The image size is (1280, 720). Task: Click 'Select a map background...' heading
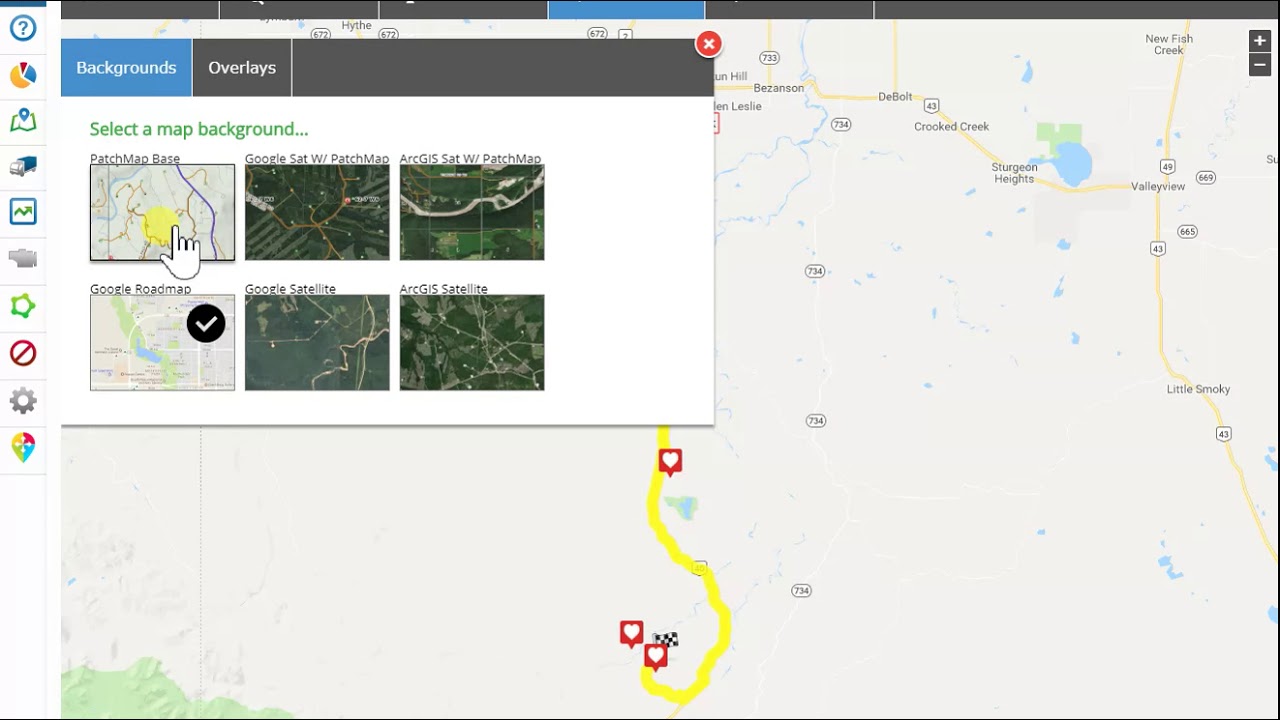(199, 129)
